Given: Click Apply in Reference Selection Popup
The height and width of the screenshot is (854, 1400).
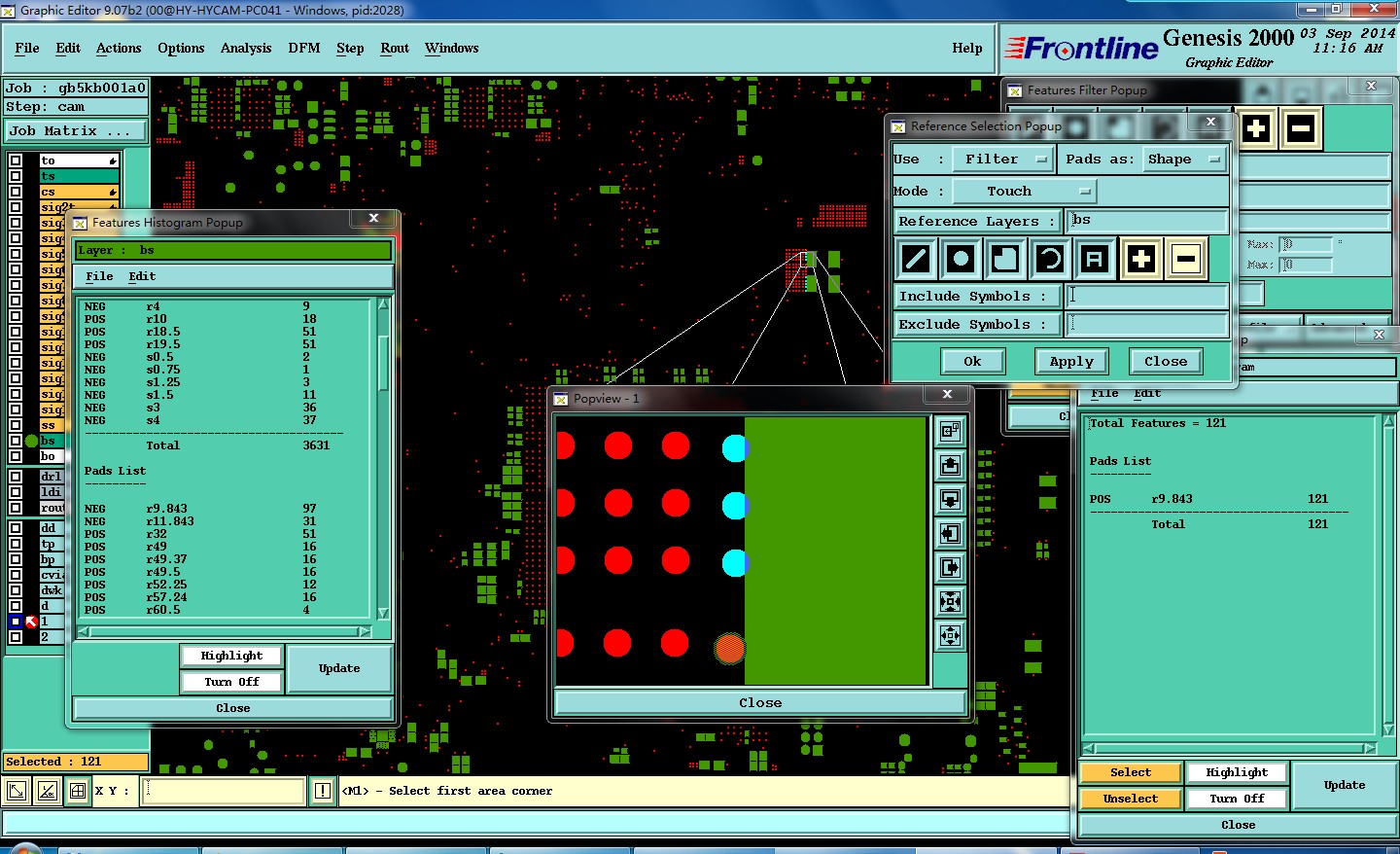Looking at the screenshot, I should (x=1071, y=361).
